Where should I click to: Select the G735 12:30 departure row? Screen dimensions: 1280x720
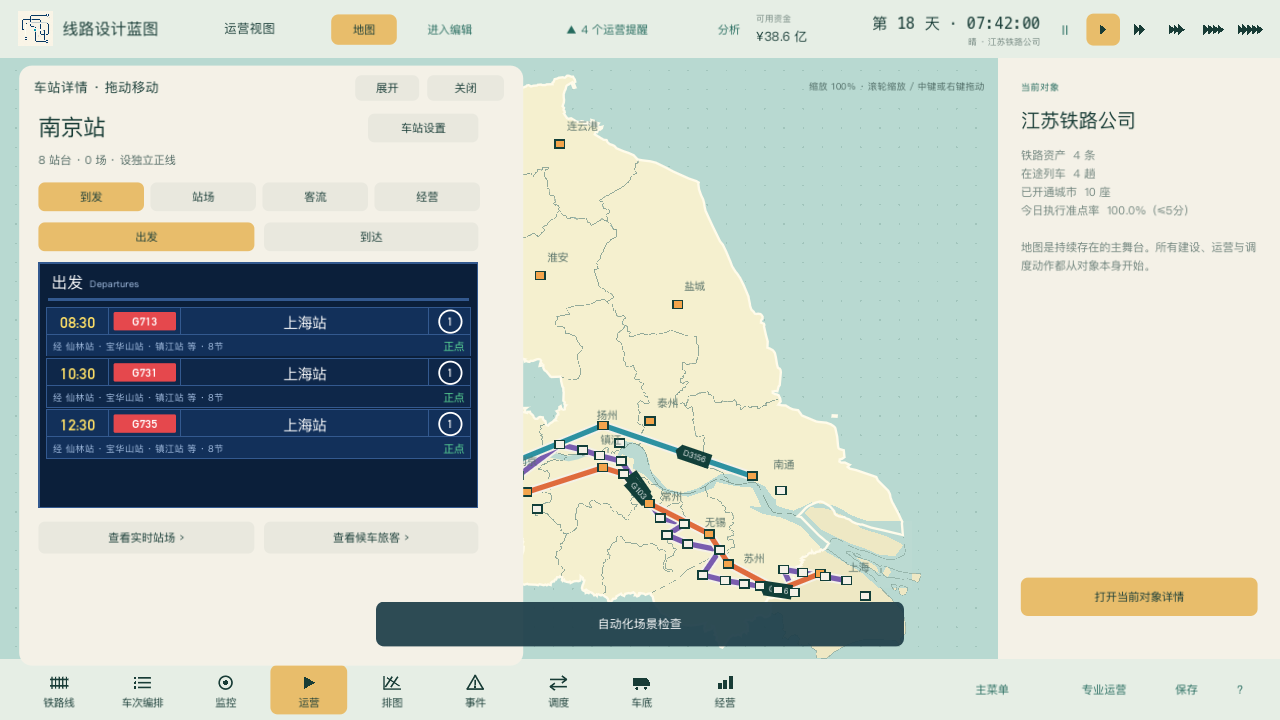tap(258, 434)
